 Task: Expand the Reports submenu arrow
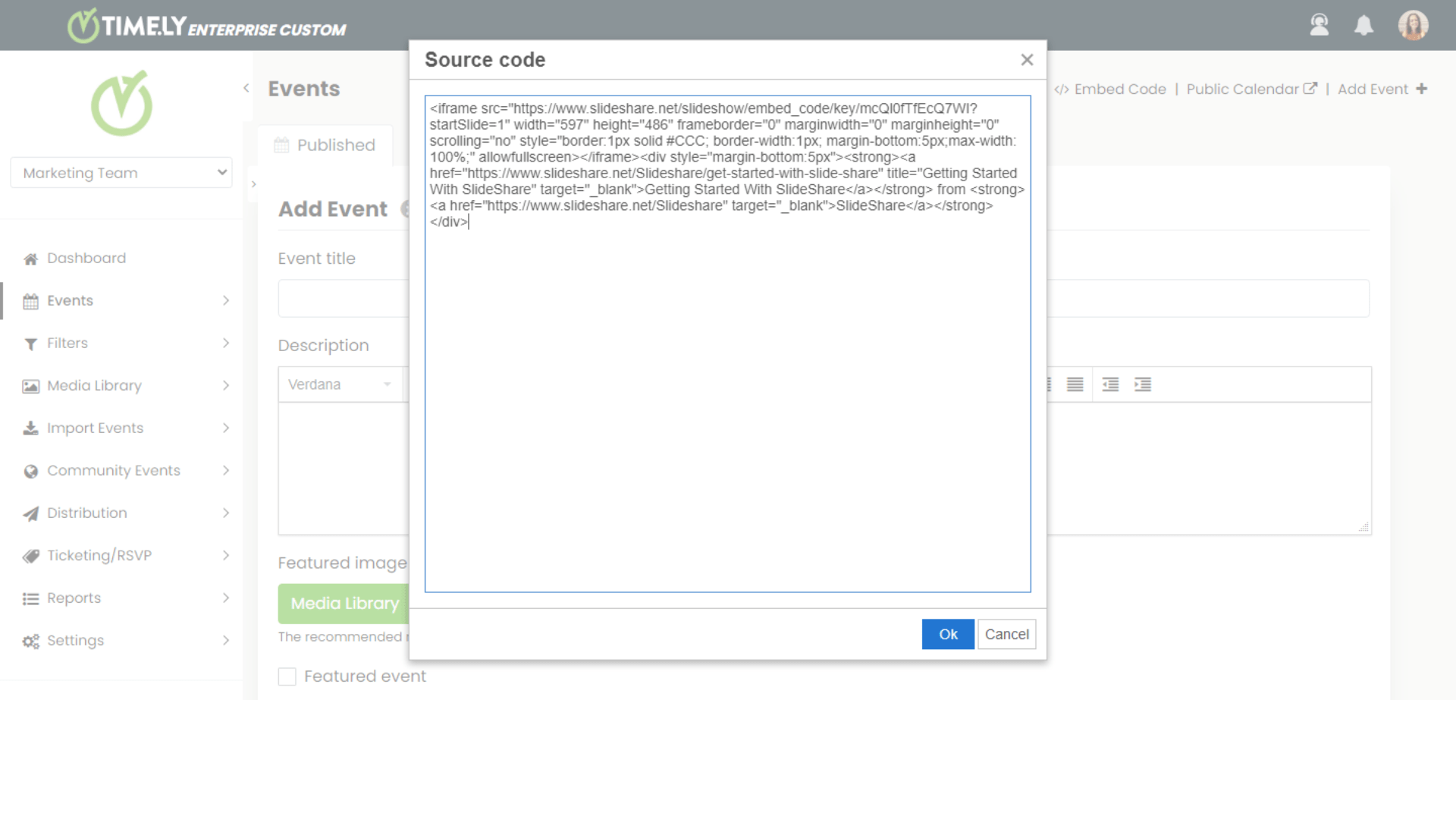click(226, 598)
